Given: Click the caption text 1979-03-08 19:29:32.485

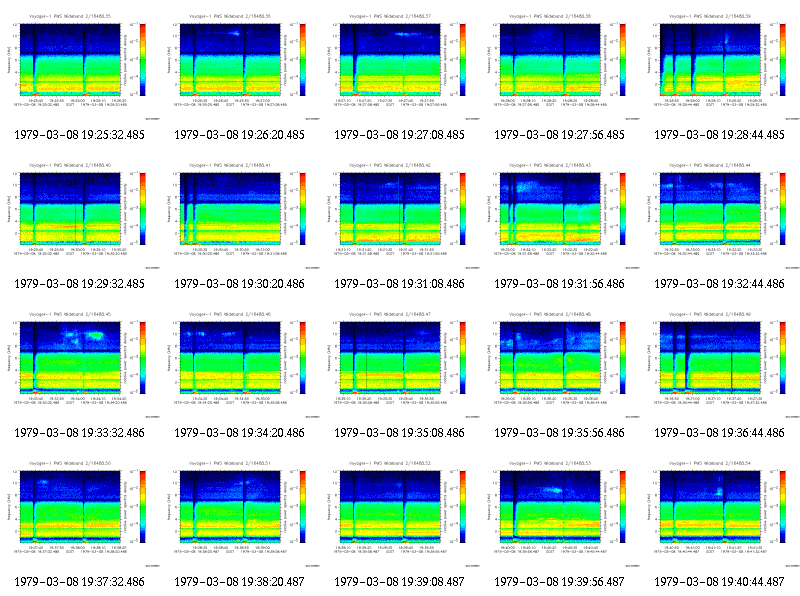Looking at the screenshot, I should (80, 284).
